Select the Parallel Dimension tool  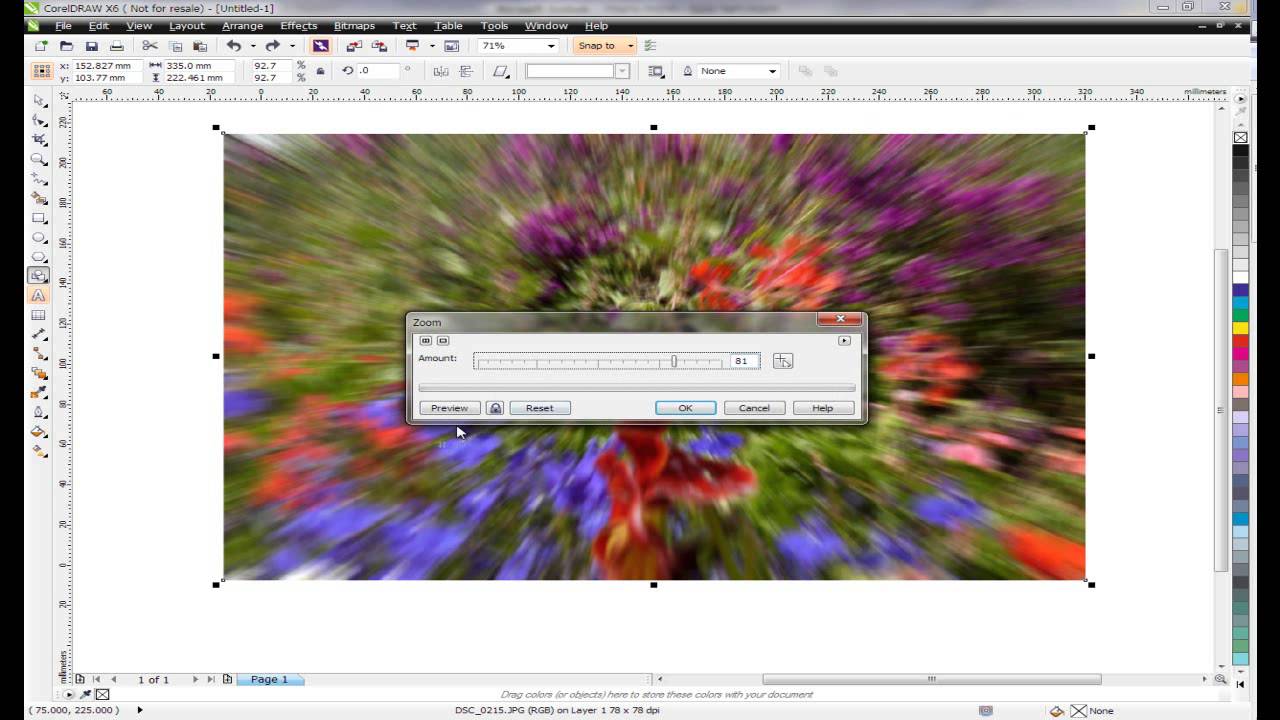pyautogui.click(x=38, y=334)
